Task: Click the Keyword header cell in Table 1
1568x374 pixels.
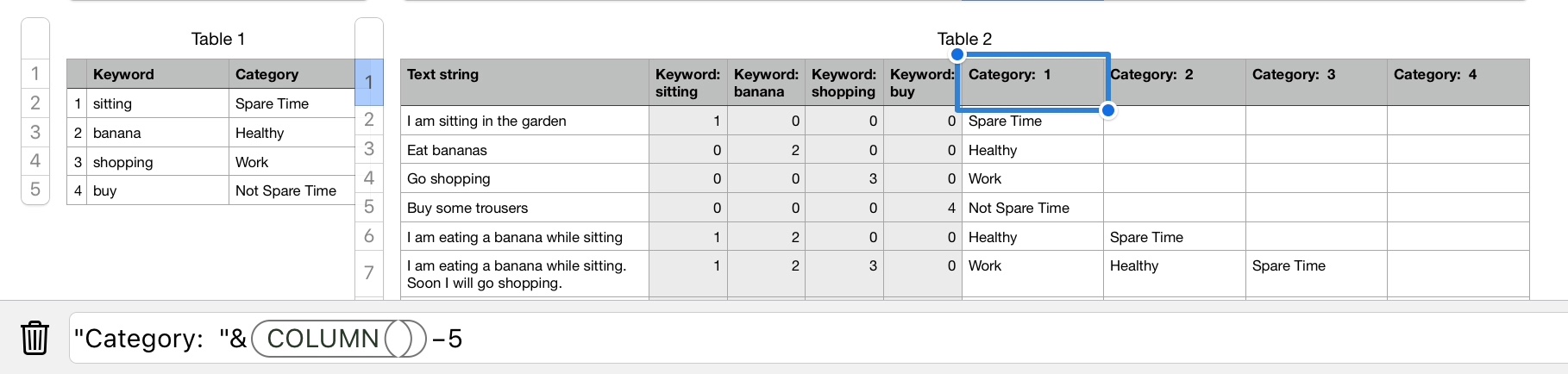Action: click(x=155, y=74)
